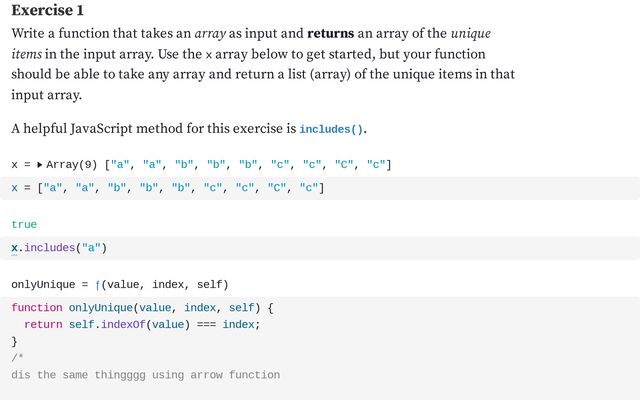Click the closing brace line of onlyUnique

point(15,341)
